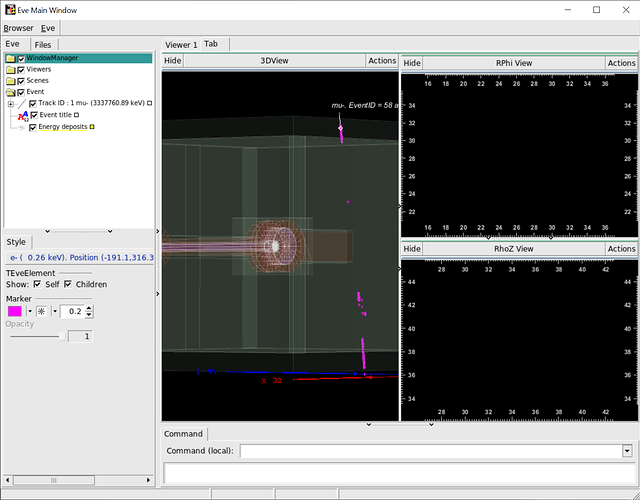Click the left arrow of the horizontal scrollbar
Screen dimensions: 640x500
click(x=7, y=480)
